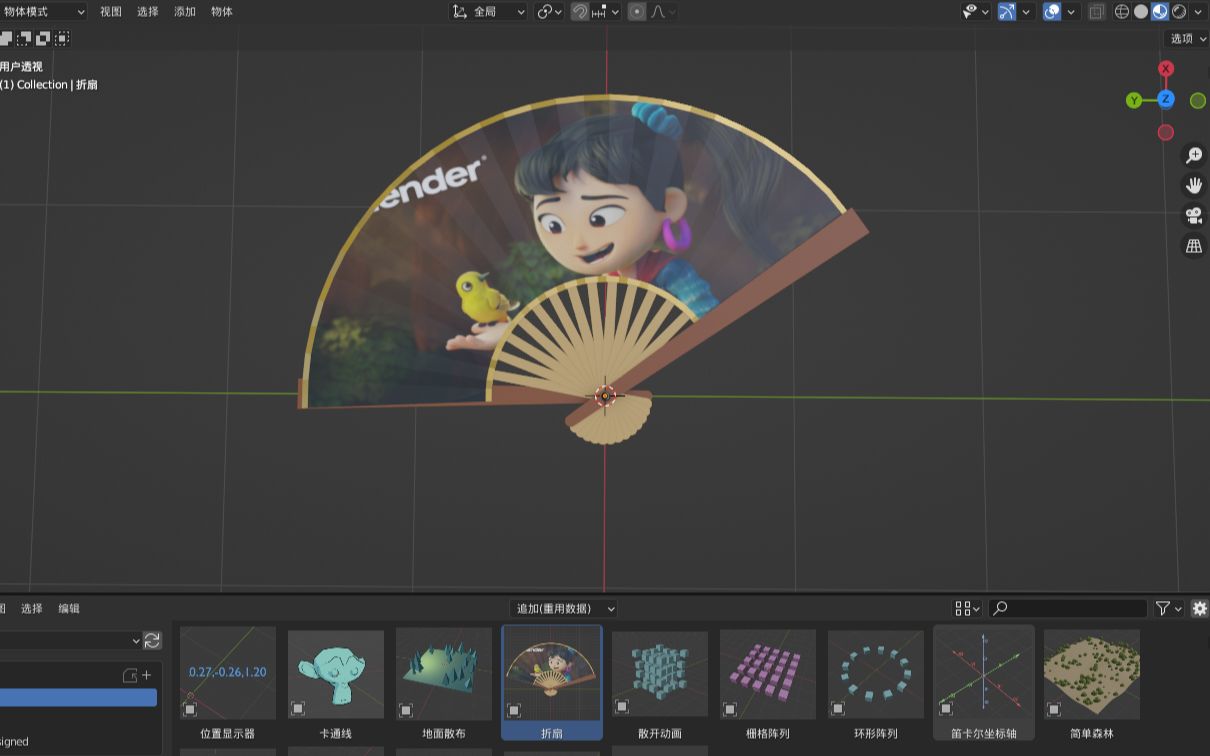
Task: Select the 卡通线 monkey asset thumbnail
Action: pos(336,675)
